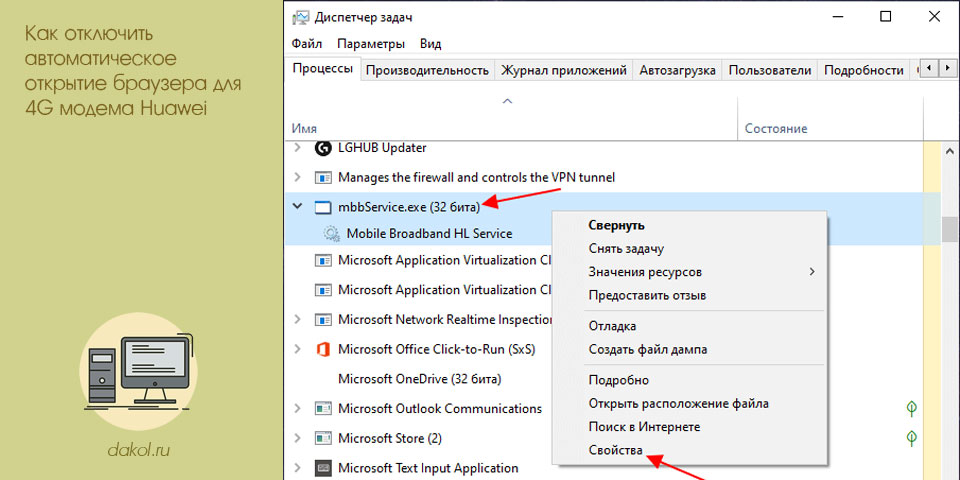The image size is (960, 480).
Task: Maximize the Диспетчер задач window
Action: click(885, 17)
